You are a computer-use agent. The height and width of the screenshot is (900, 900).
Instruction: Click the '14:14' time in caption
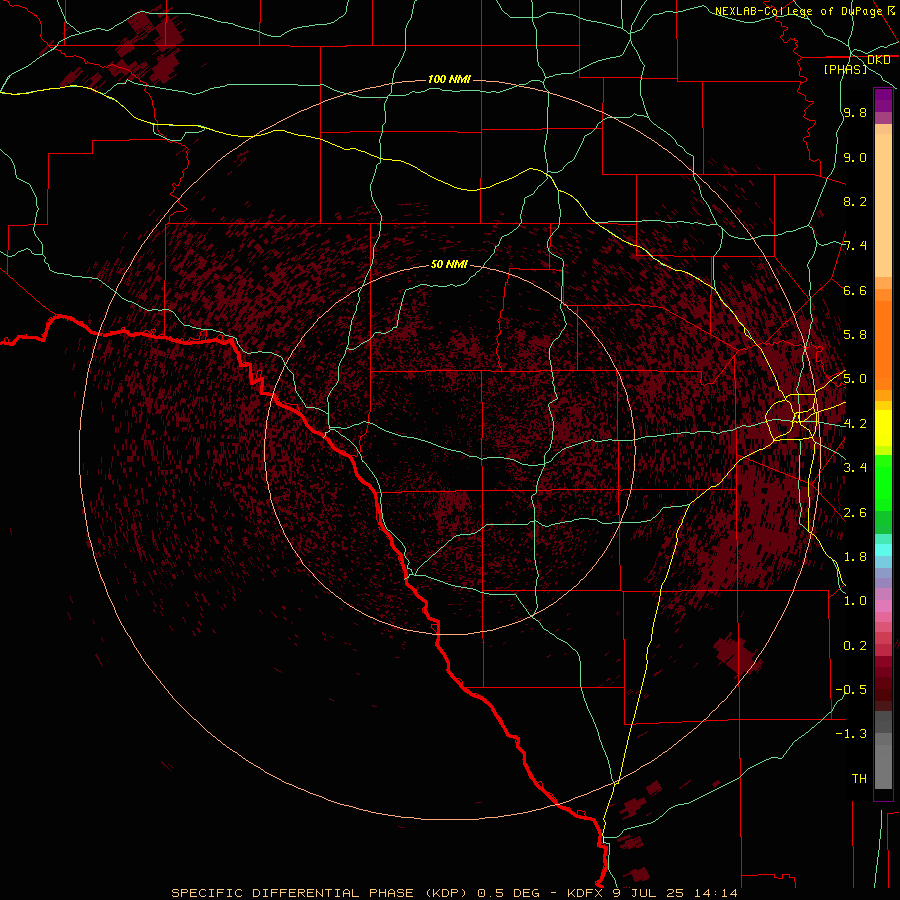tap(718, 893)
